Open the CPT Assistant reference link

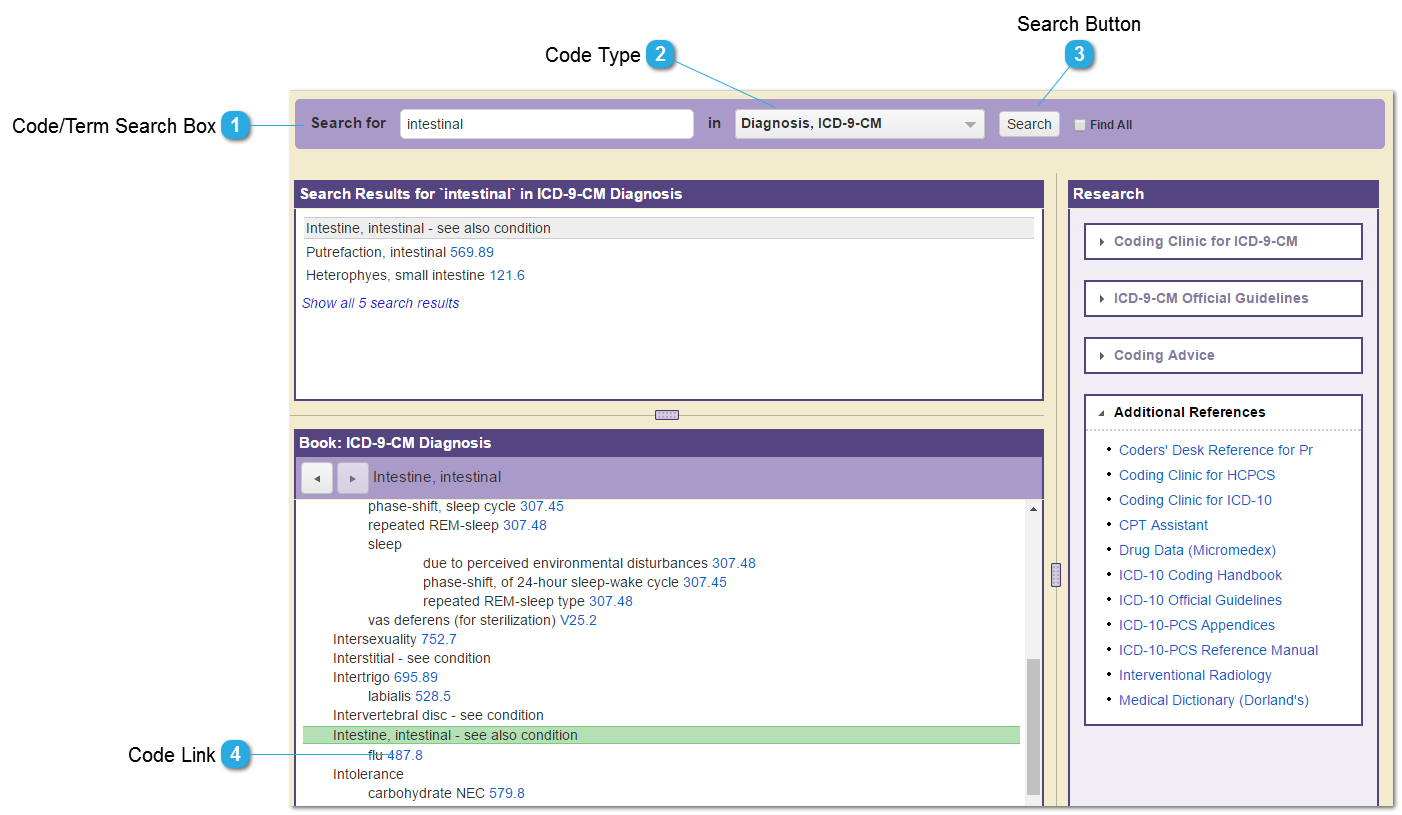point(1163,525)
